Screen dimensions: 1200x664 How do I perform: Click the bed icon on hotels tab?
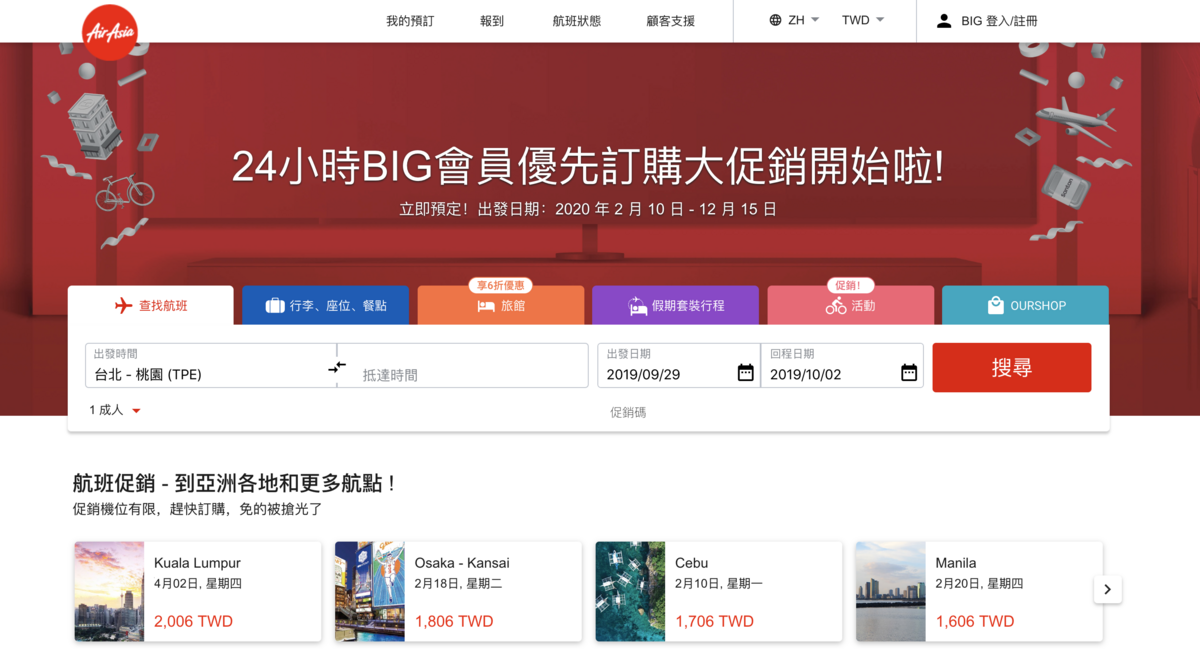point(486,306)
